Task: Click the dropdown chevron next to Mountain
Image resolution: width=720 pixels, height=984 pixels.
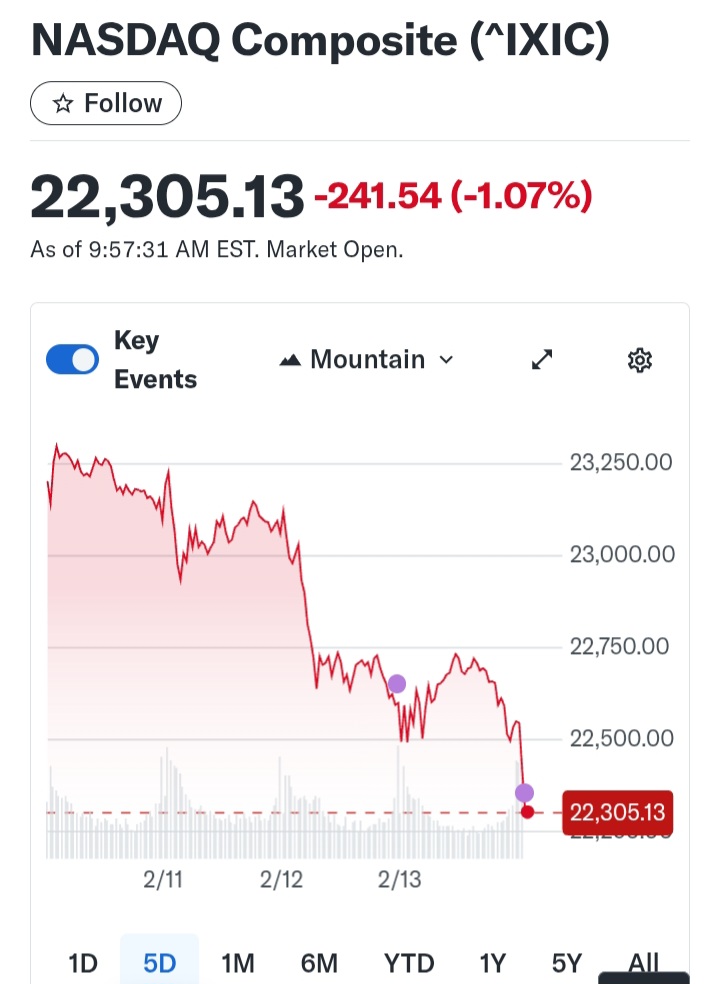Action: [x=447, y=360]
